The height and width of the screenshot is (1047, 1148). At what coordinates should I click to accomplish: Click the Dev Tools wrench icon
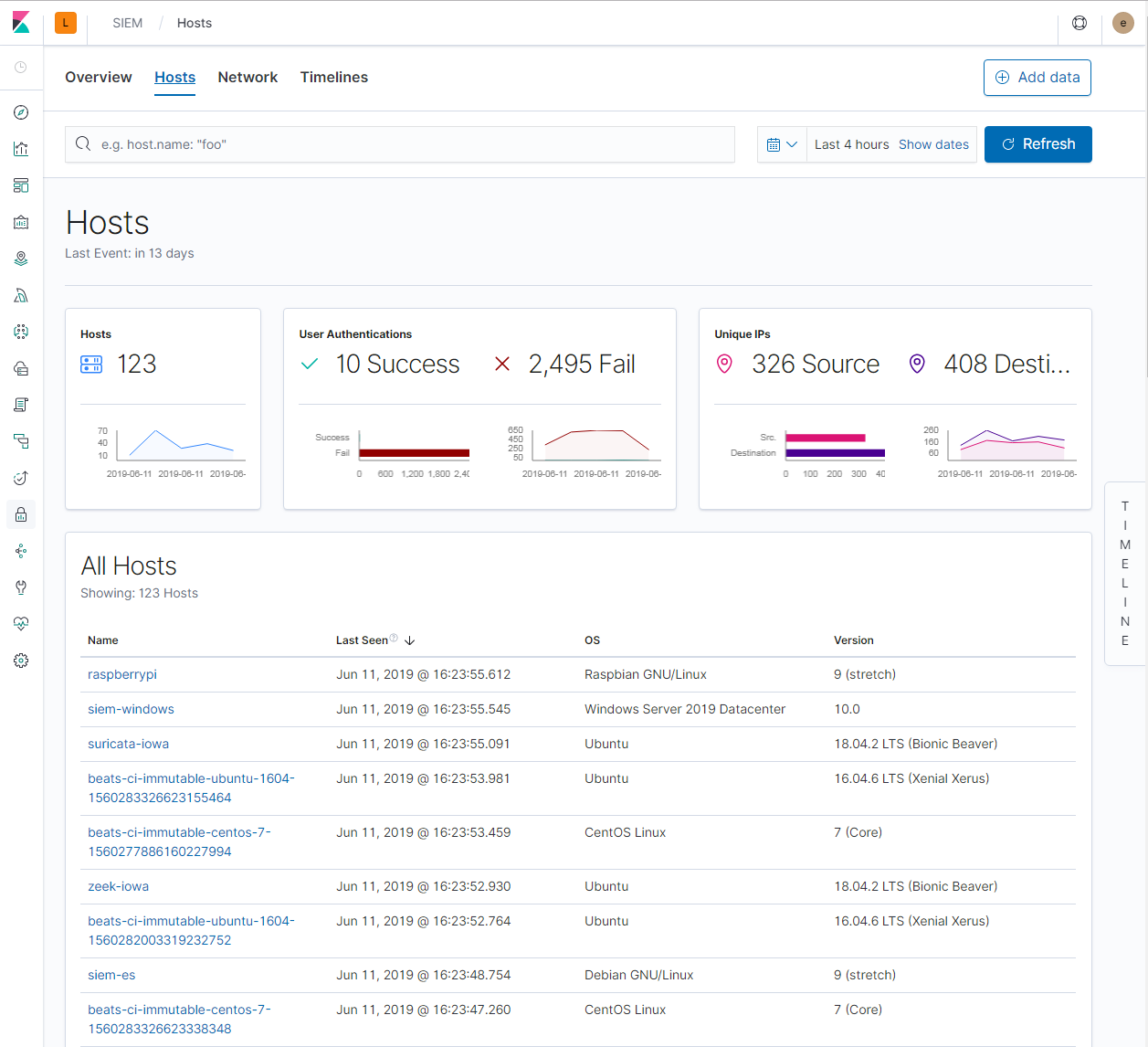[20, 587]
